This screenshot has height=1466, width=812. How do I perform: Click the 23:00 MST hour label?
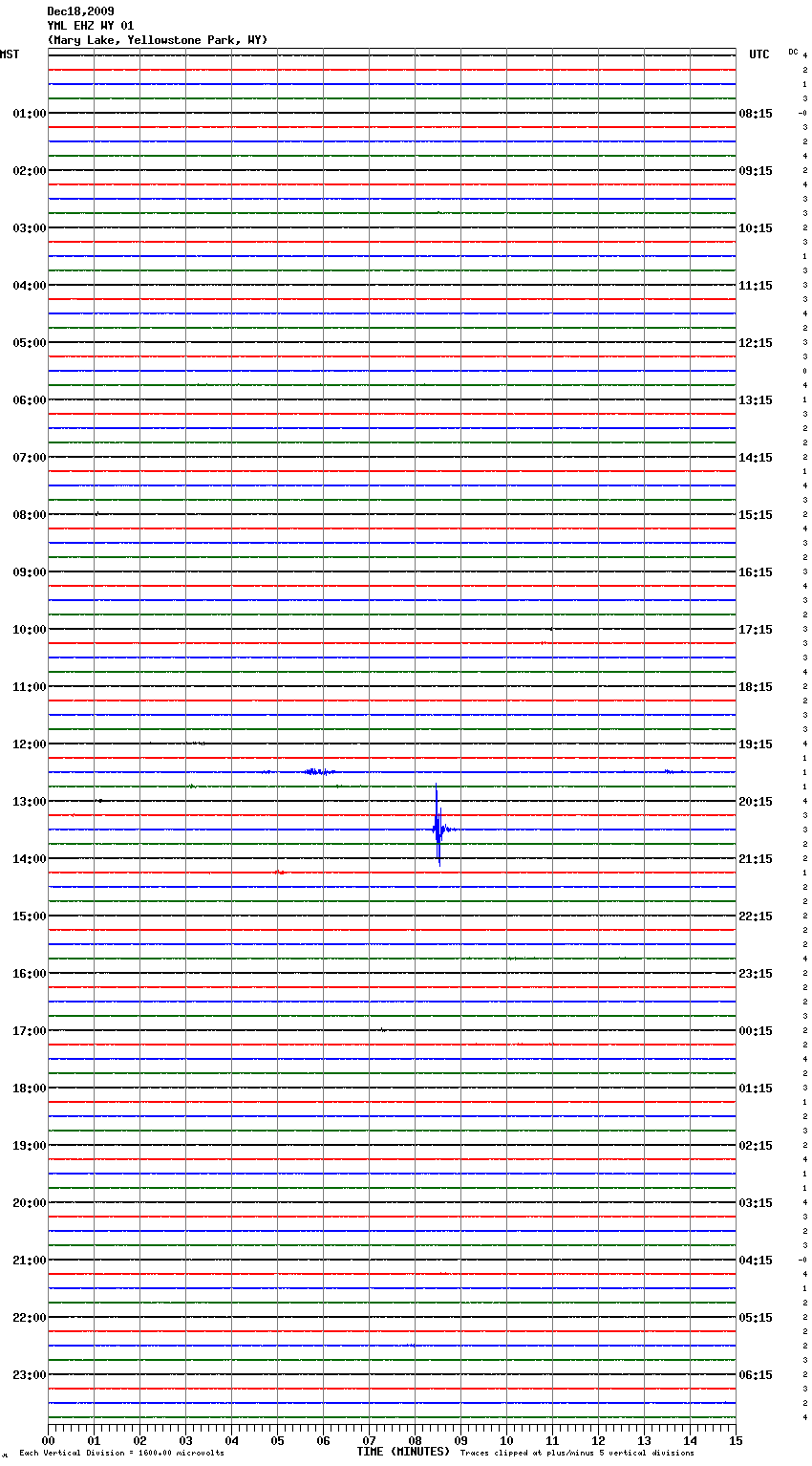coord(30,1375)
